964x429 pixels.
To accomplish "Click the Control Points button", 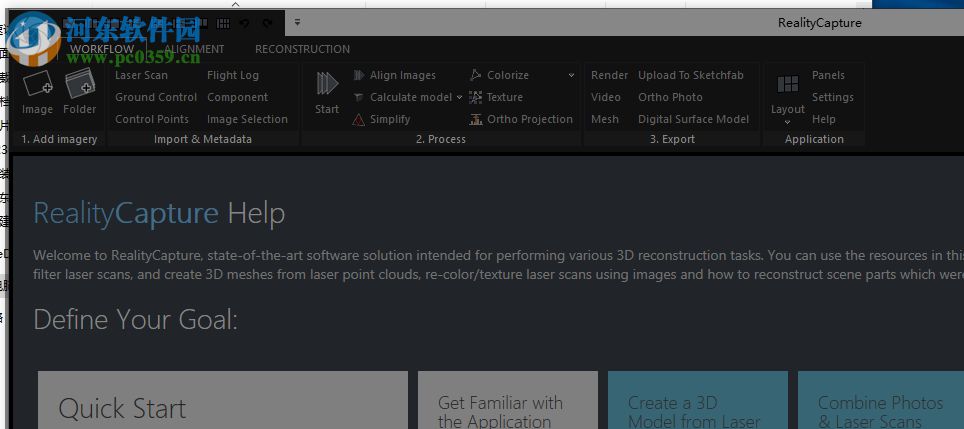I will (x=152, y=119).
